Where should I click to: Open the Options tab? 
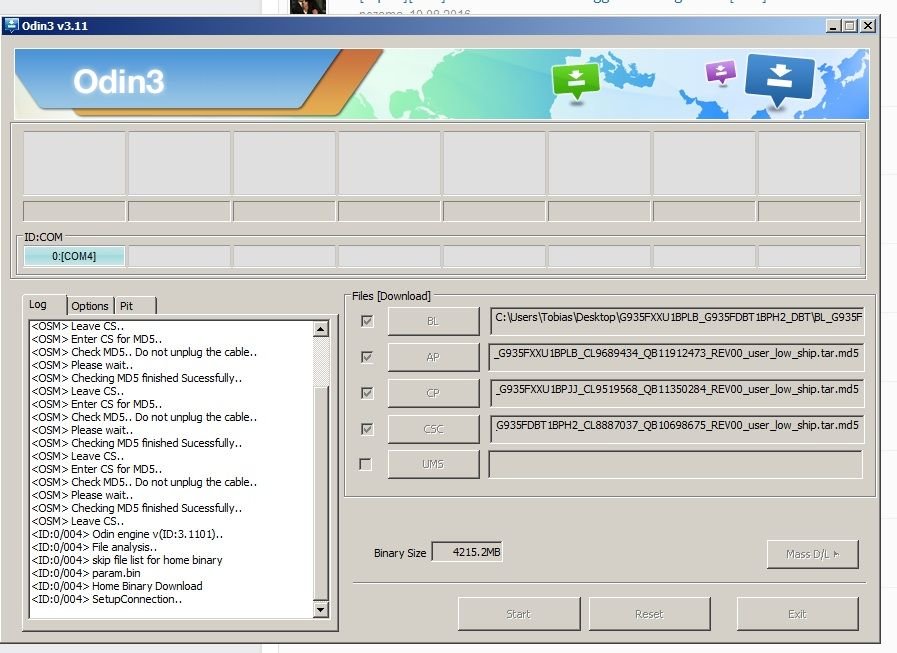(90, 306)
